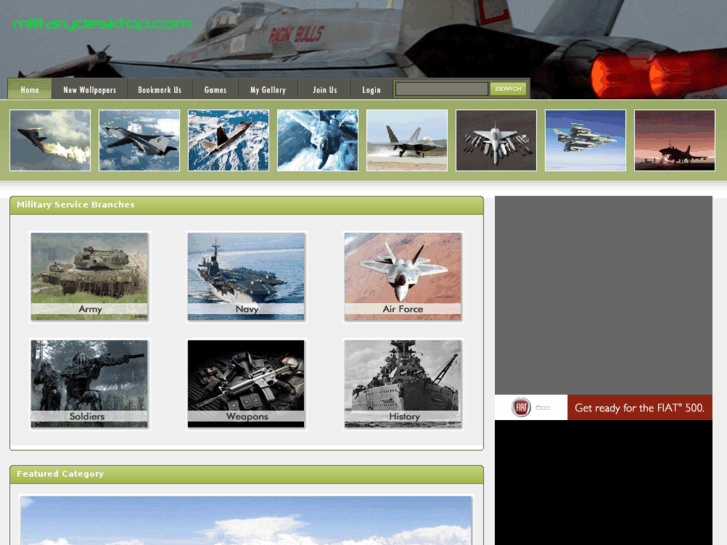
Task: Open thumbnail of fighter taking off on runway
Action: pyautogui.click(x=407, y=140)
